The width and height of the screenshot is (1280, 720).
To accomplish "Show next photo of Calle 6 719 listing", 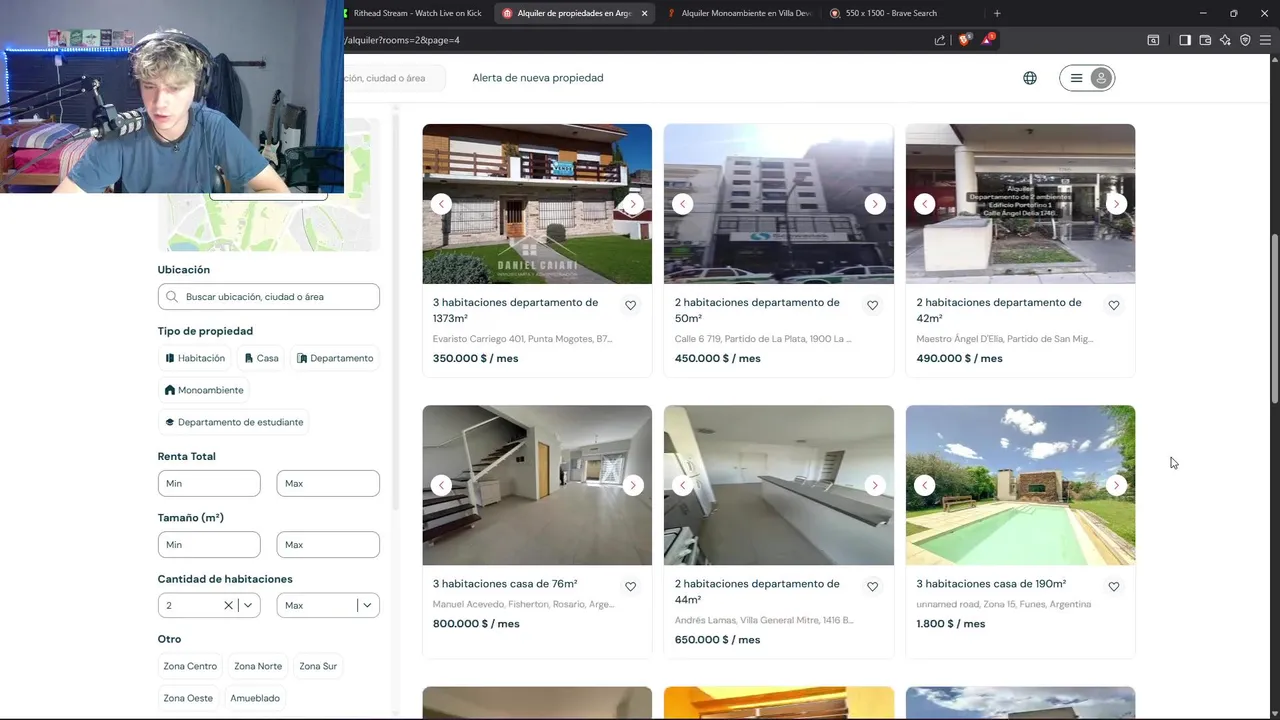I will pos(875,204).
